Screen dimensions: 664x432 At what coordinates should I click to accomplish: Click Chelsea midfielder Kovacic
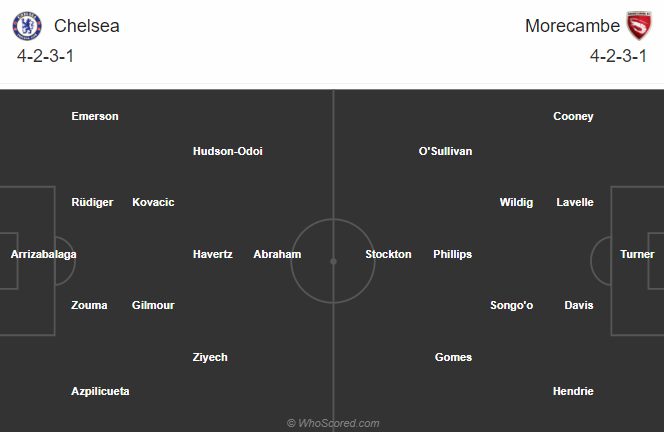(x=153, y=202)
